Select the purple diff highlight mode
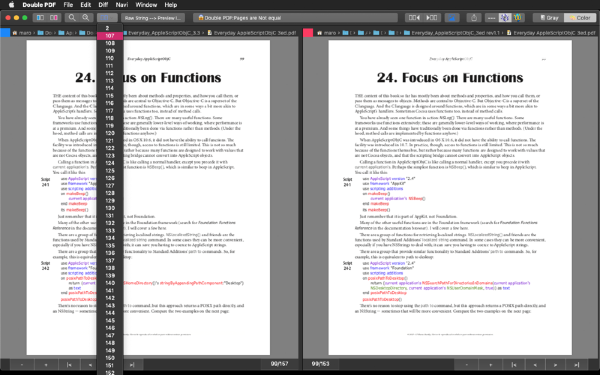 [505, 18]
